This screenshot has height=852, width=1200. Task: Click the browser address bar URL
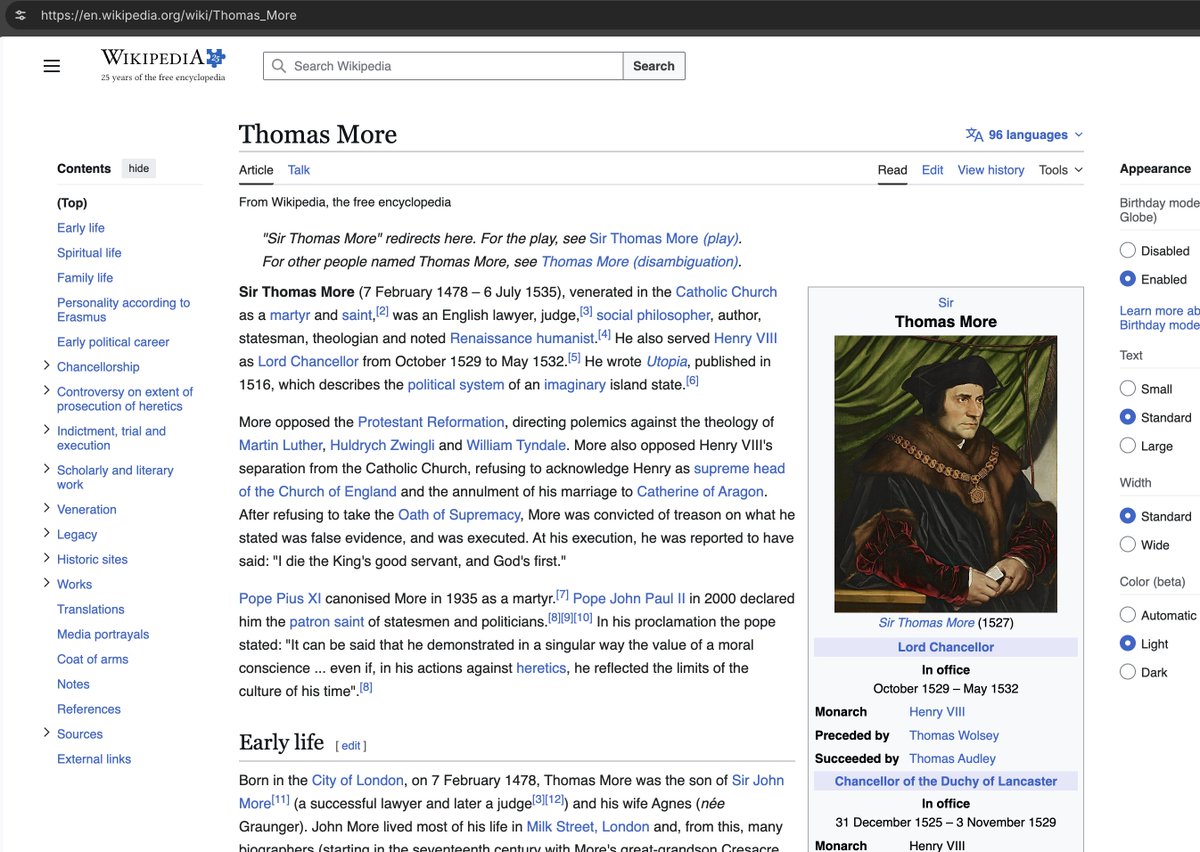tap(169, 15)
